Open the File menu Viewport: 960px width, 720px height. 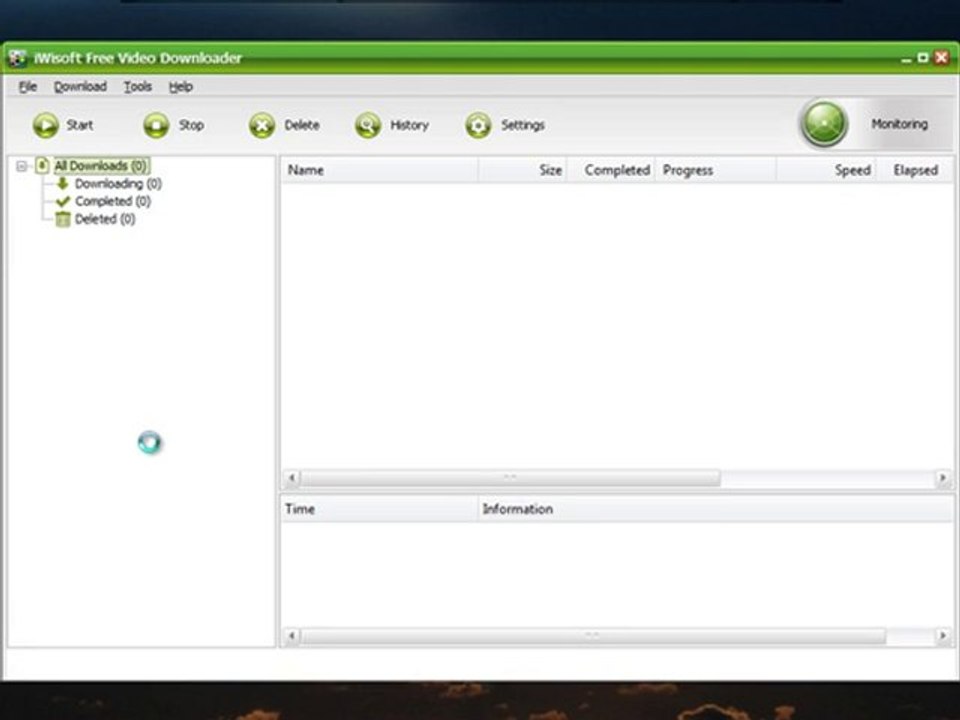pos(28,87)
